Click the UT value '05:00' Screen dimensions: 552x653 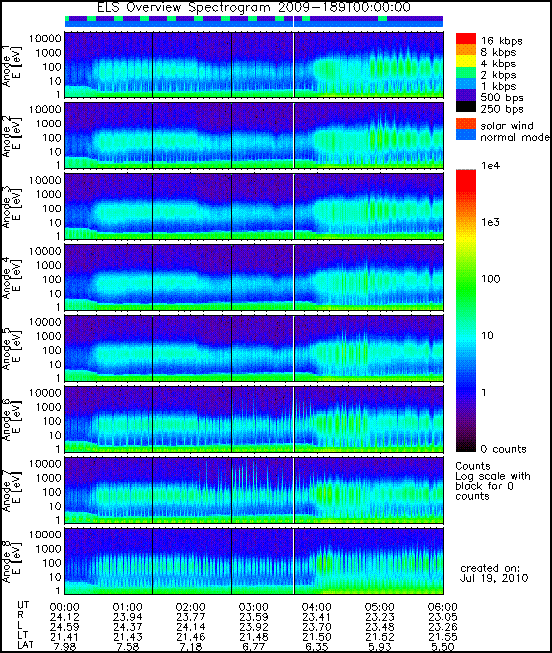[380, 607]
